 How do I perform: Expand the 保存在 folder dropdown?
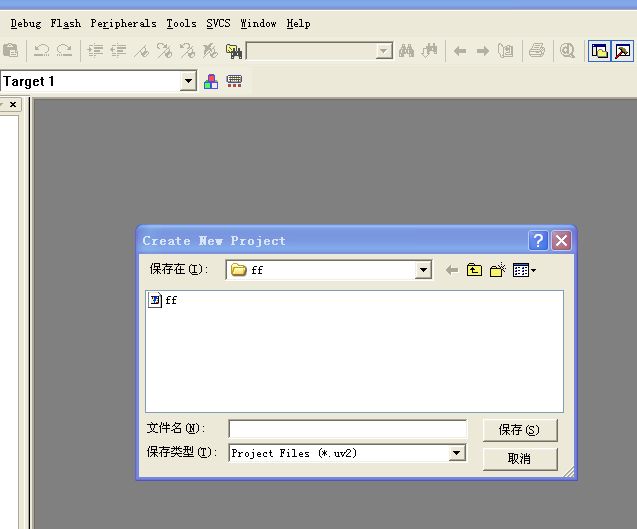coord(423,270)
